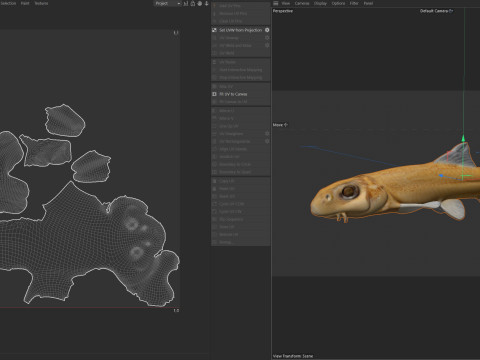Viewport: 480px width, 360px height.
Task: Open the UV Weld and Relax settings gear
Action: tap(267, 45)
